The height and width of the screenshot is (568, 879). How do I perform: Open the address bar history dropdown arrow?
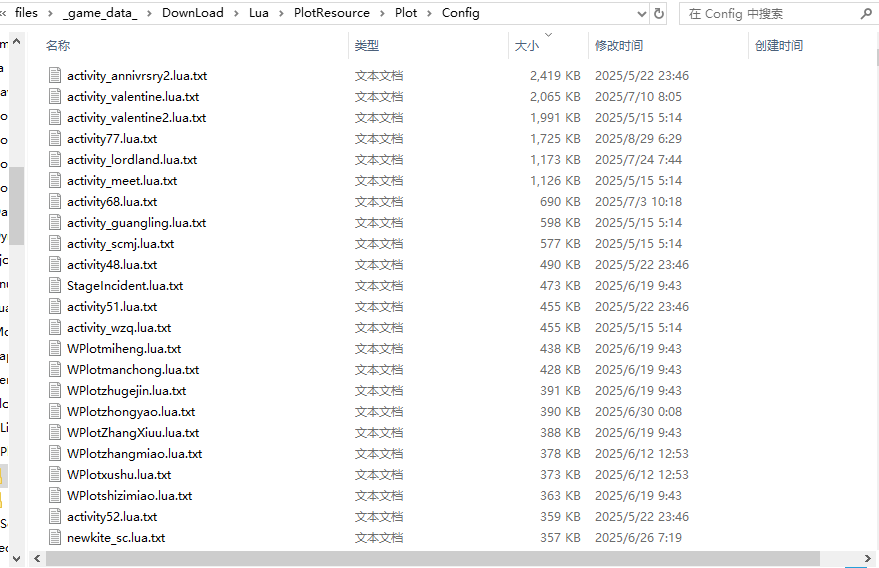pyautogui.click(x=640, y=14)
